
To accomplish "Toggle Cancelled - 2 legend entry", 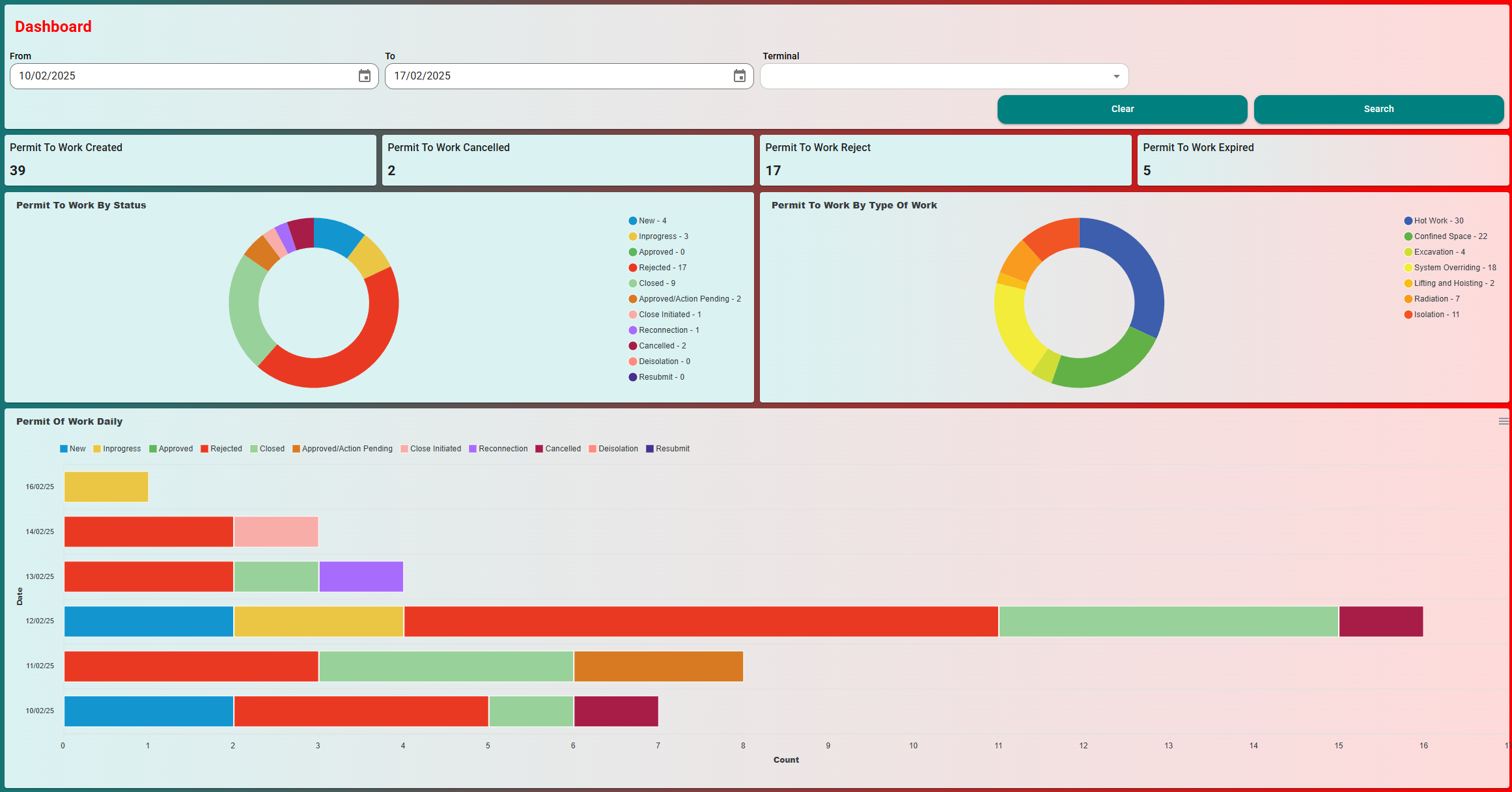I will [x=657, y=346].
